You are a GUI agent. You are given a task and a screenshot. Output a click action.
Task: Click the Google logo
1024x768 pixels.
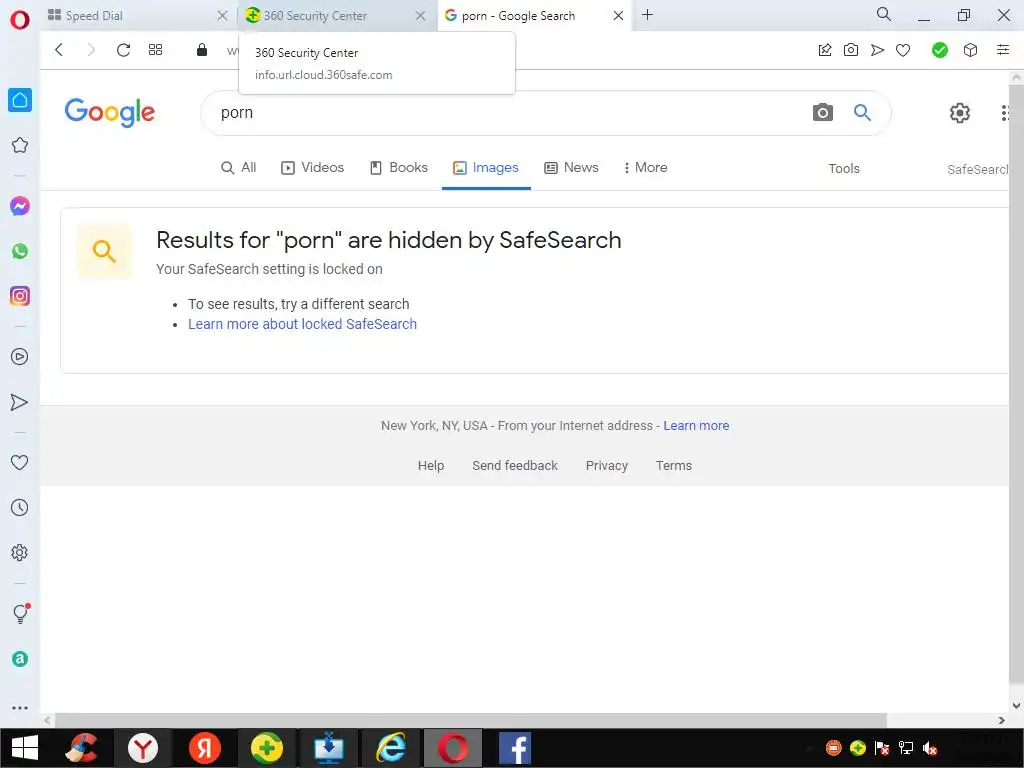[x=110, y=112]
